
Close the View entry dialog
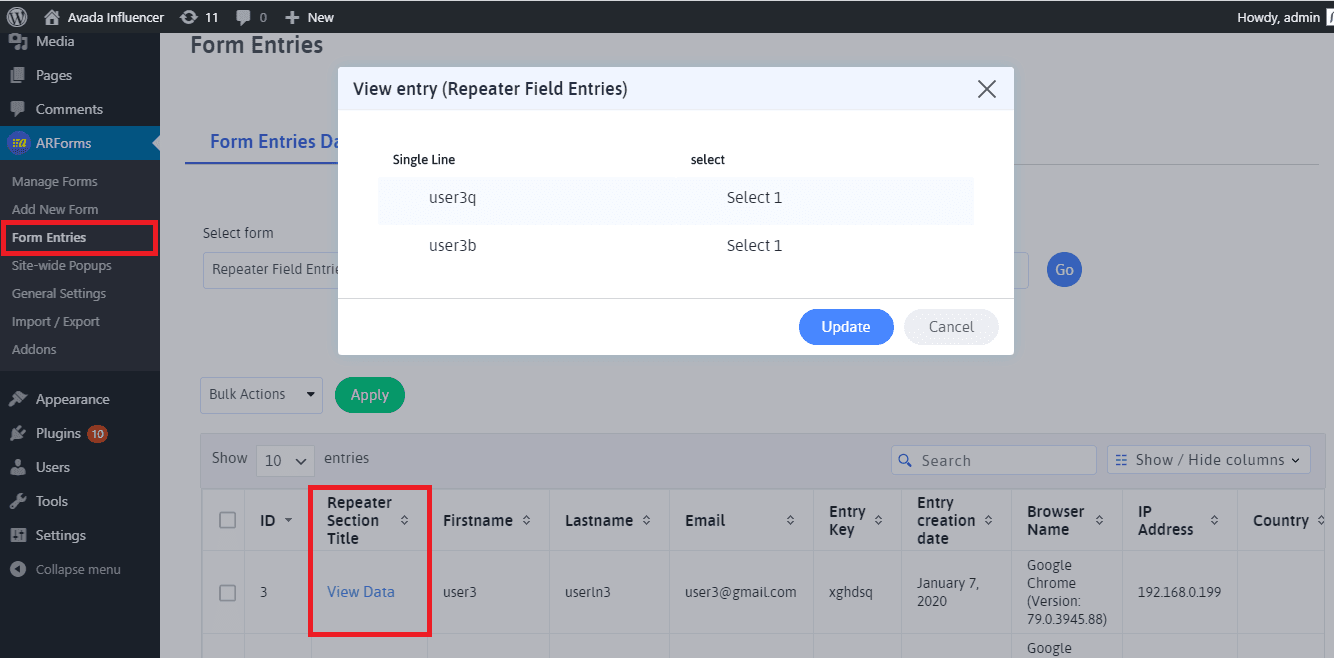[987, 89]
